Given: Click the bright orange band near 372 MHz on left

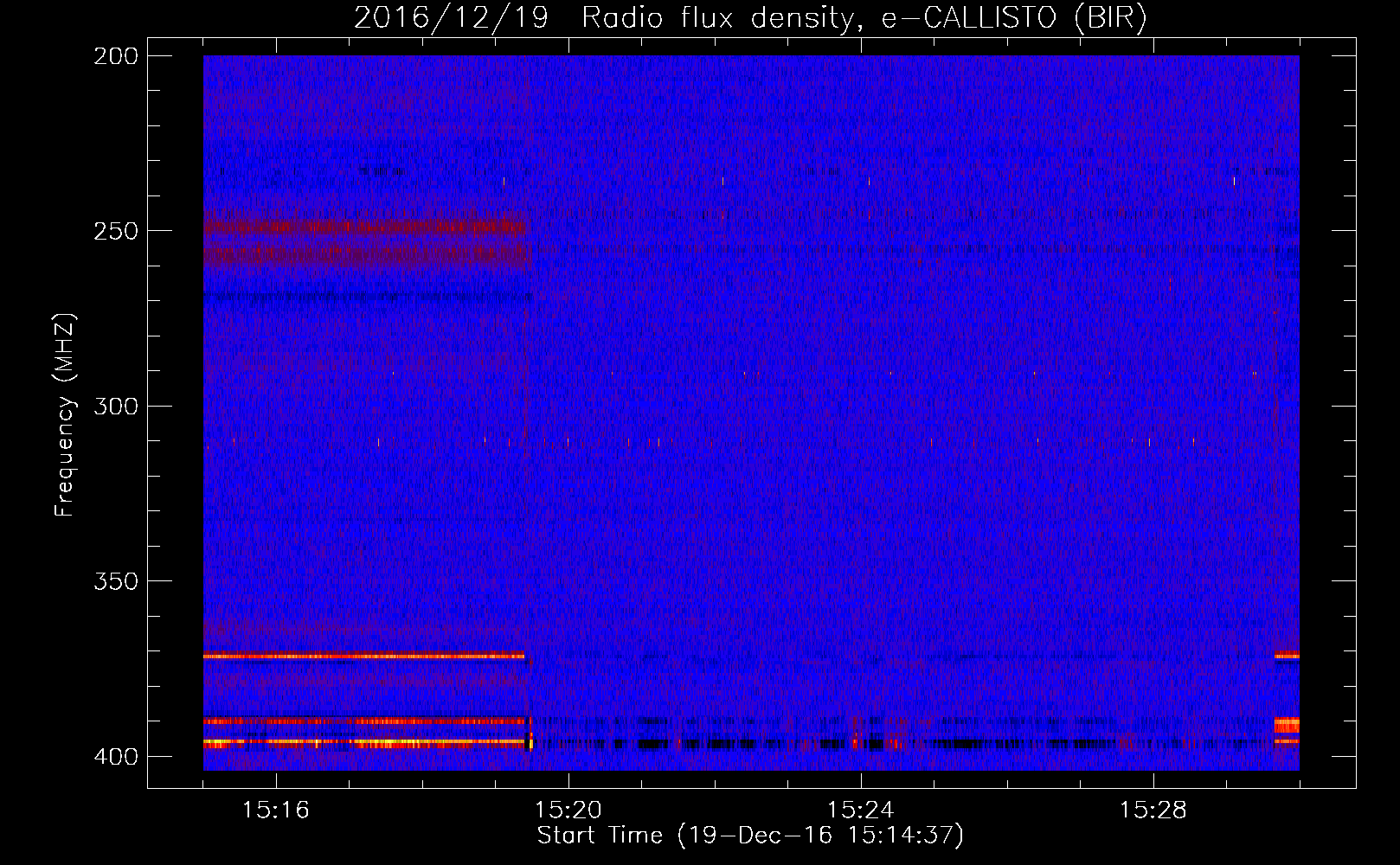Looking at the screenshot, I should click(x=363, y=657).
